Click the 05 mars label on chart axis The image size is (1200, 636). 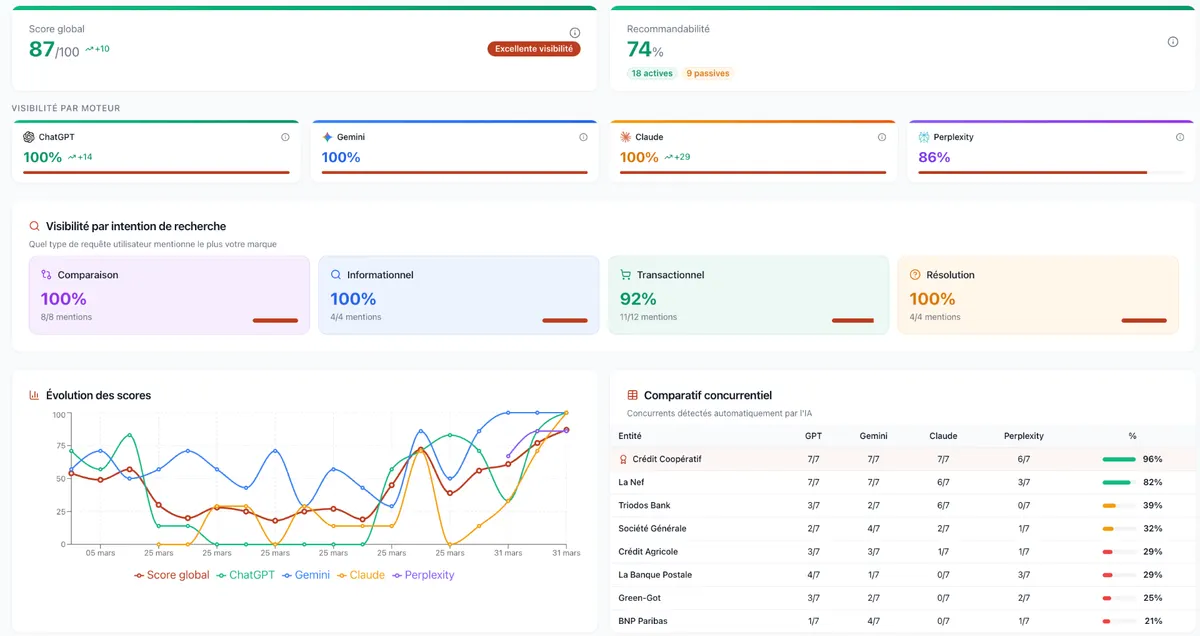(100, 552)
